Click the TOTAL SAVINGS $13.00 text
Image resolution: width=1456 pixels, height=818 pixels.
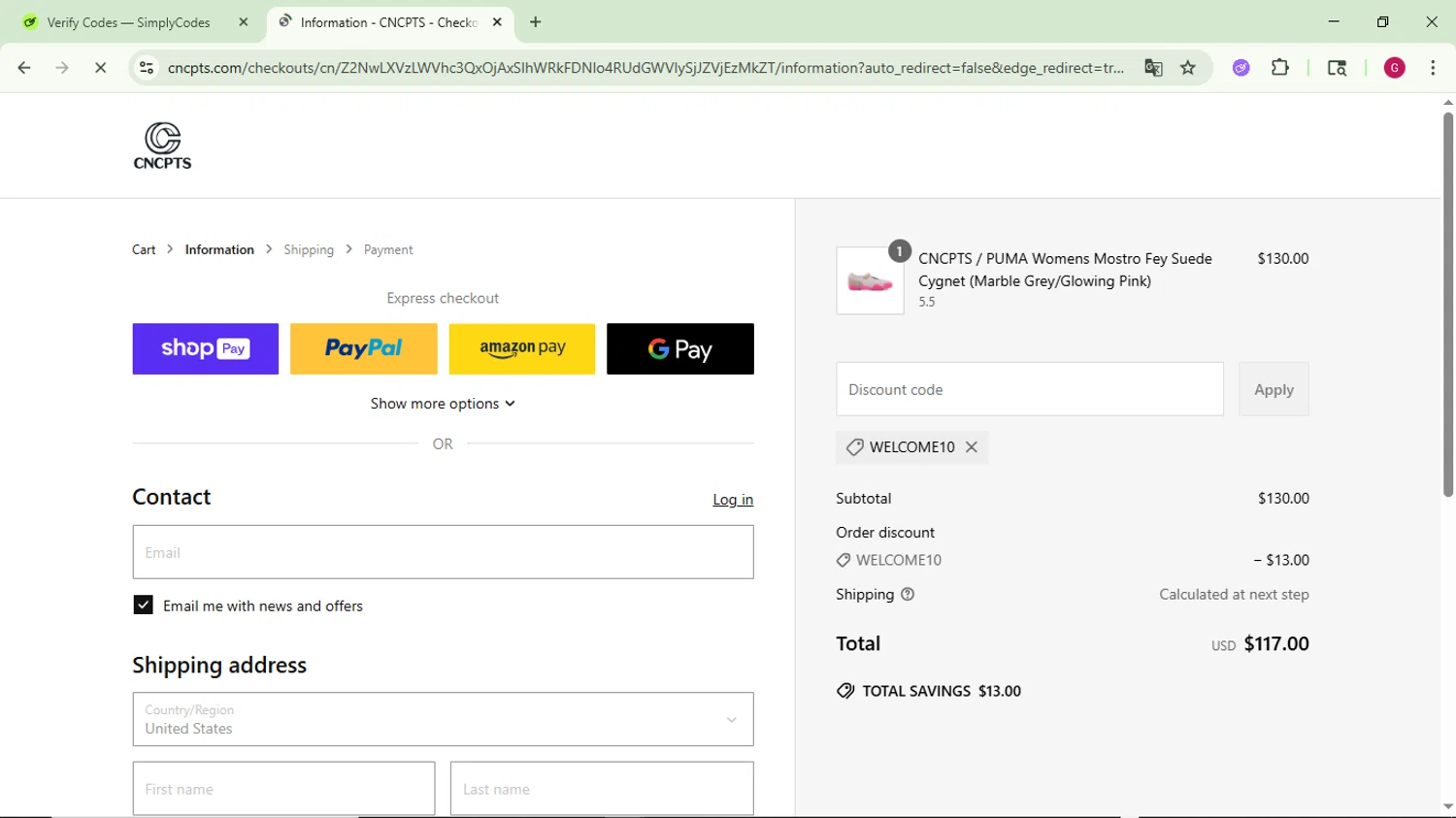coord(942,691)
